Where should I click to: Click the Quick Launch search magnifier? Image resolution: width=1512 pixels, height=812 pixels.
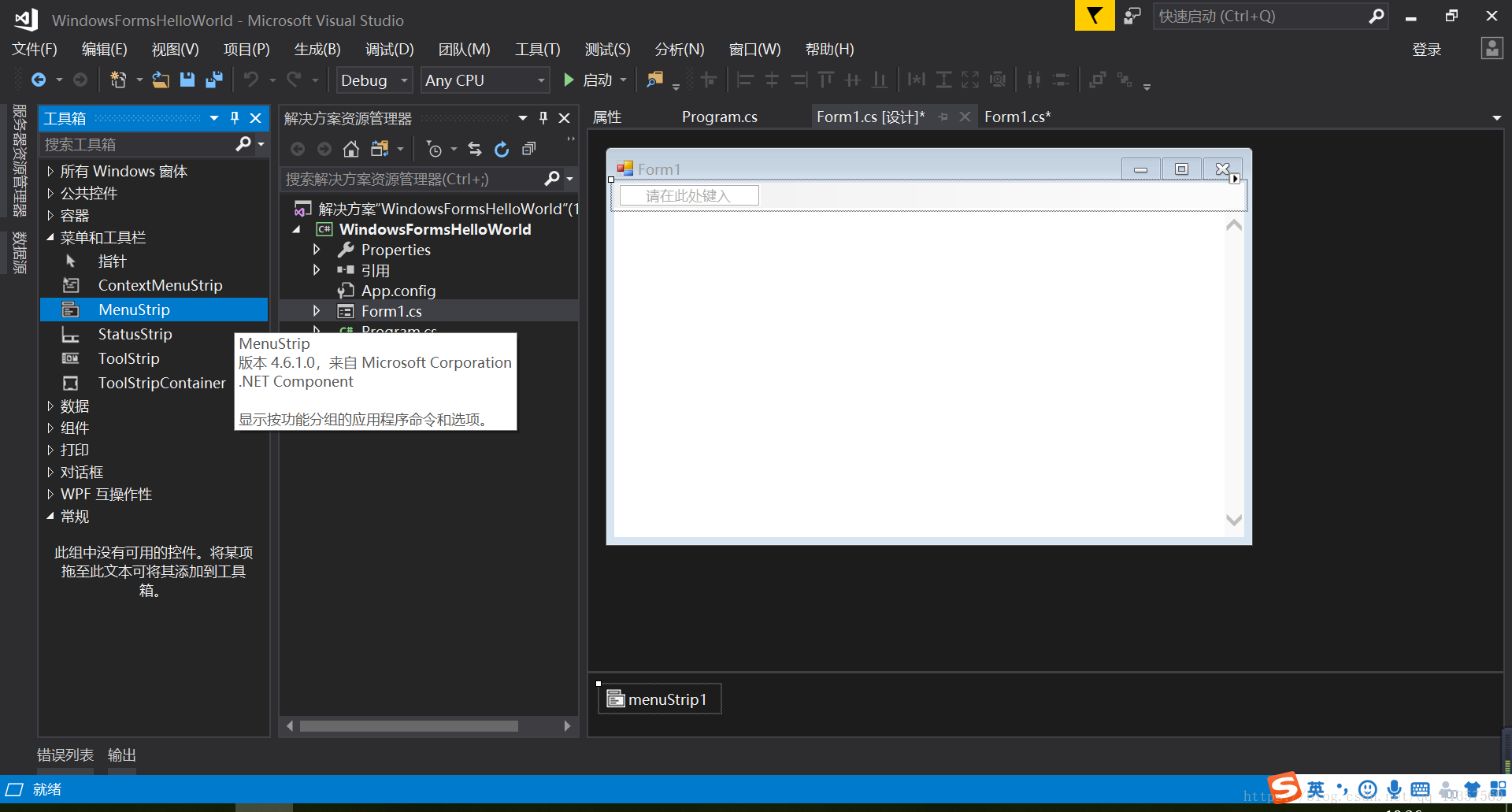[1376, 16]
